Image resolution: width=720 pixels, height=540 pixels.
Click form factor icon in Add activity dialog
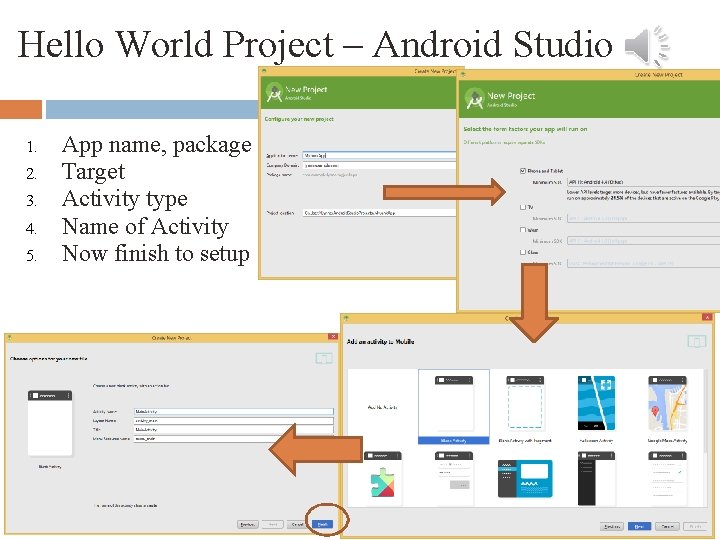pos(697,341)
